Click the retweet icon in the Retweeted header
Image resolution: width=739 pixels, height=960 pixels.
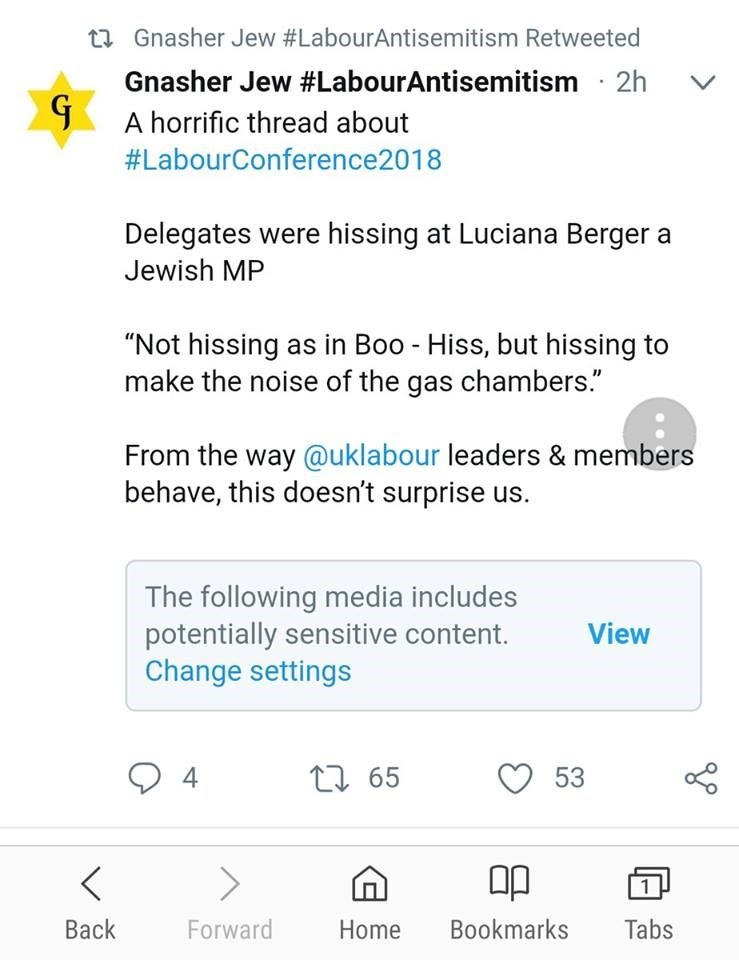(x=99, y=38)
